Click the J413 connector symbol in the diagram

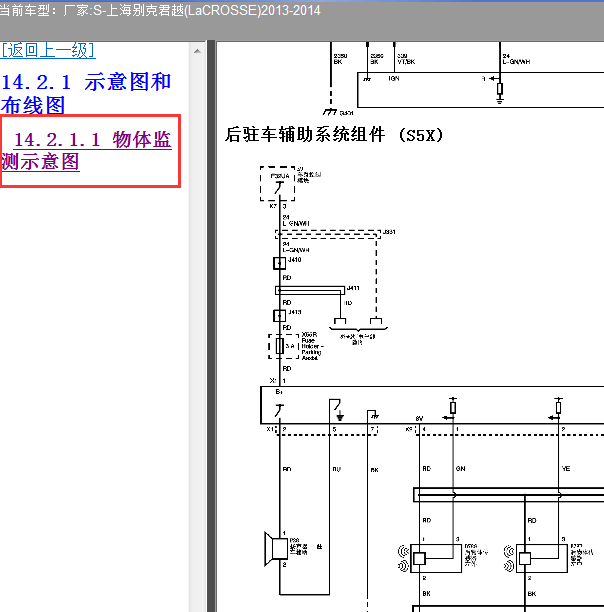point(279,315)
